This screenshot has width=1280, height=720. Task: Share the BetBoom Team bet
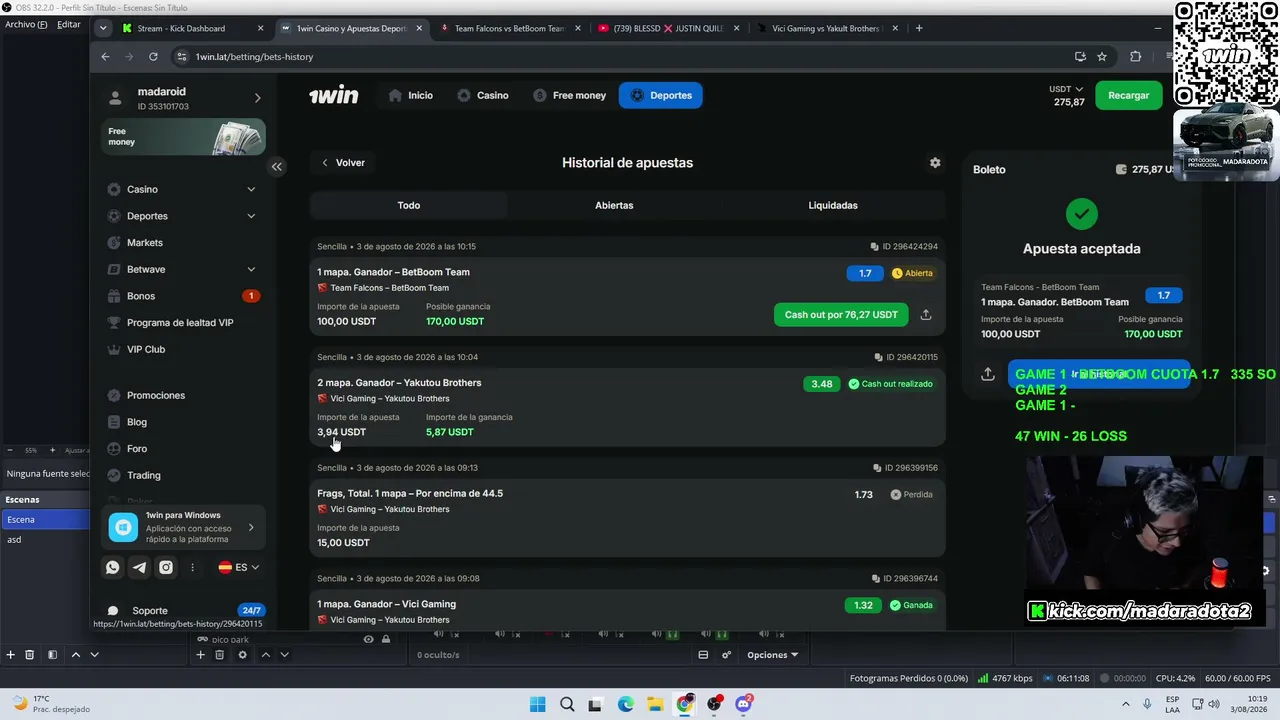[x=926, y=314]
